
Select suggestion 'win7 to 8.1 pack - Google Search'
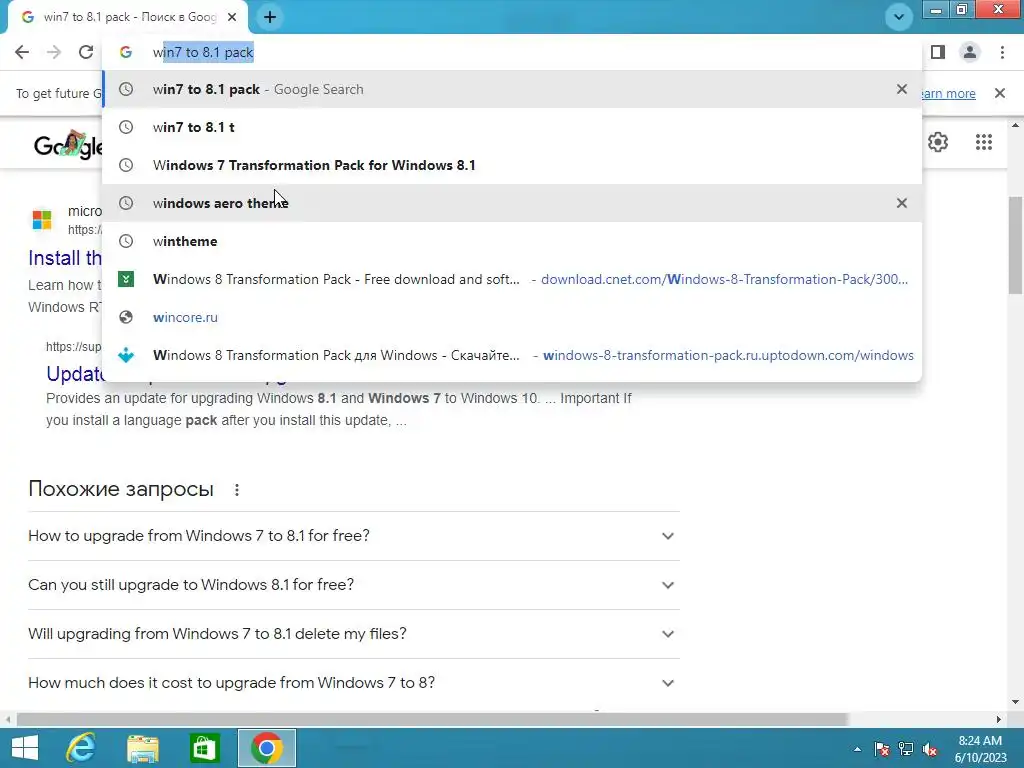[x=512, y=89]
